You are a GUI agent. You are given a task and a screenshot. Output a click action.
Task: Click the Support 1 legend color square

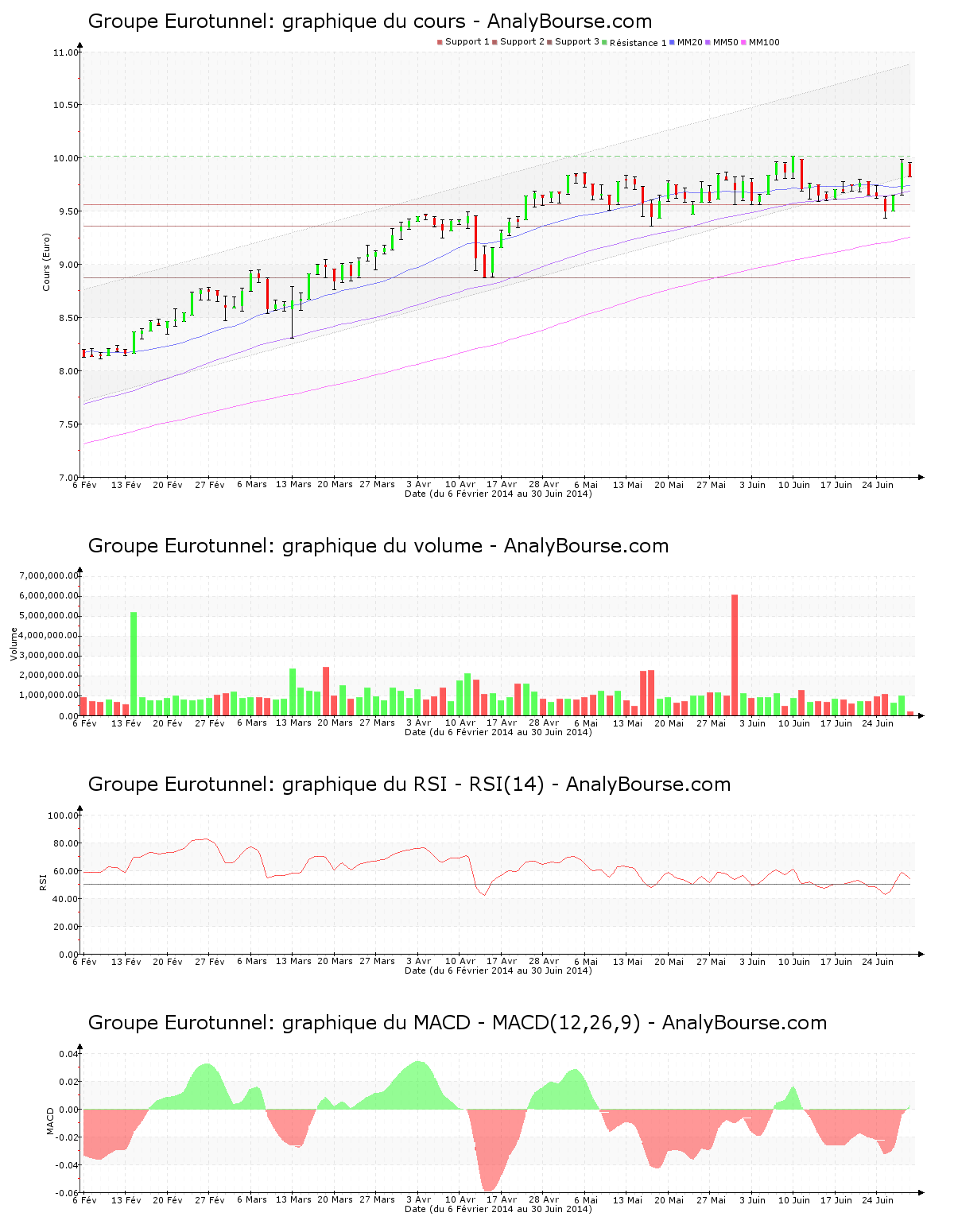point(440,42)
